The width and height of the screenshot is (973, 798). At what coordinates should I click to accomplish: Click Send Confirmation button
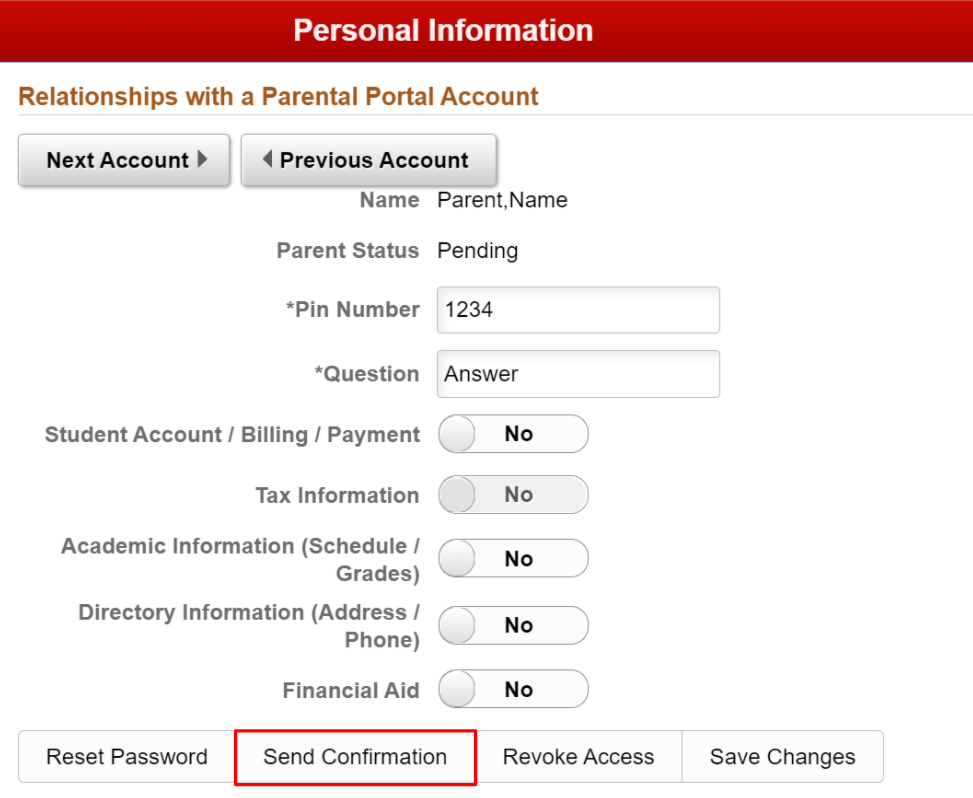tap(355, 757)
